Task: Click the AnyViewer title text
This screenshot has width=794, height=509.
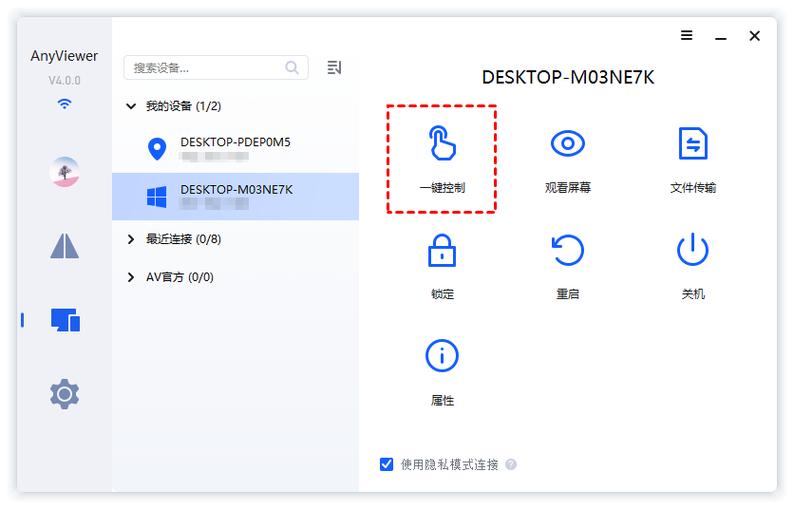Action: coord(64,56)
